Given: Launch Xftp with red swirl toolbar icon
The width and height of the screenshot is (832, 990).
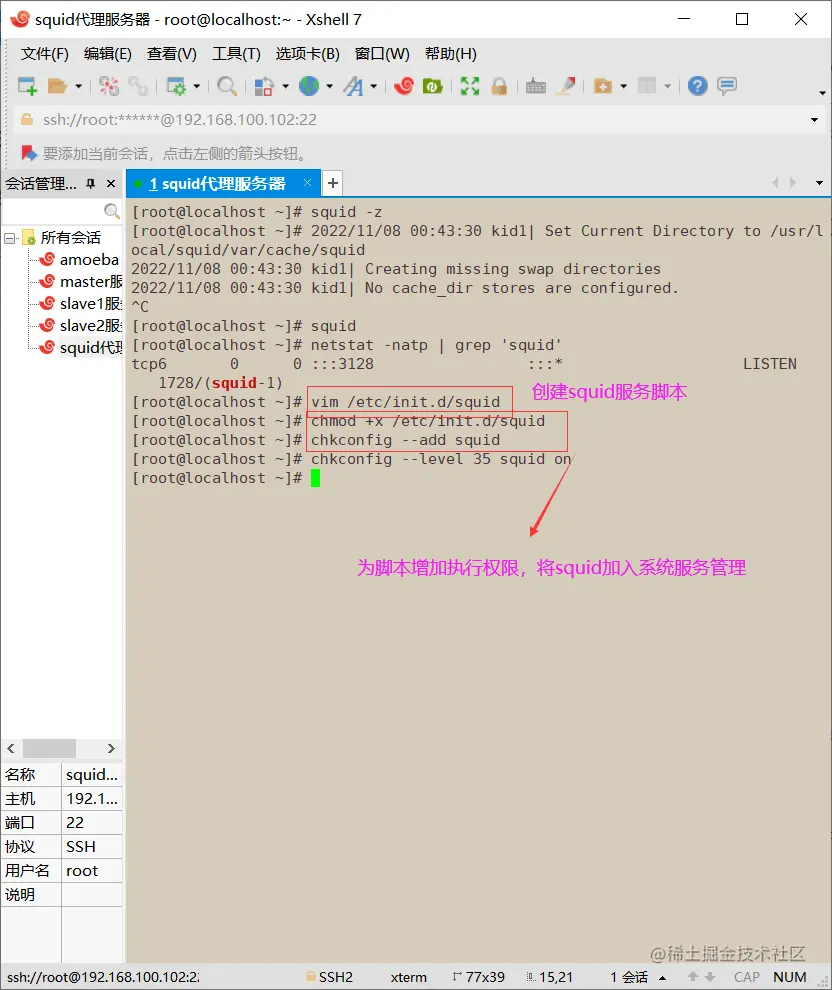Looking at the screenshot, I should [x=404, y=86].
